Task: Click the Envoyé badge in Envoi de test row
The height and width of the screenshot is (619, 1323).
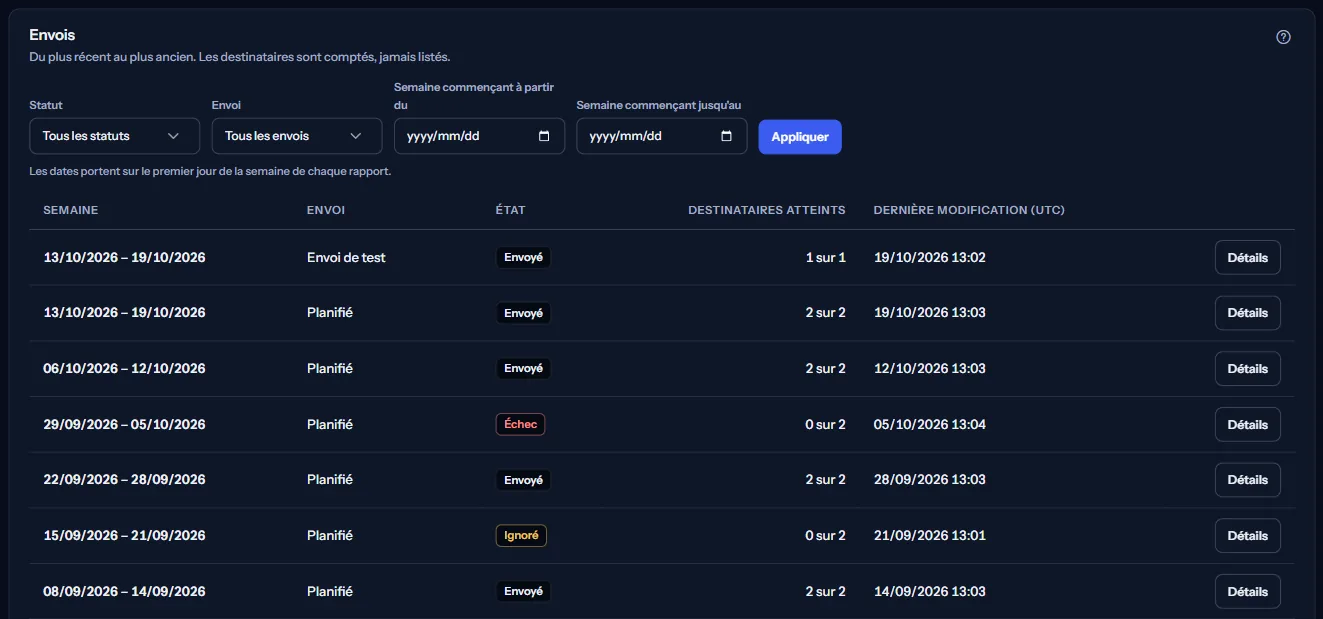Action: pyautogui.click(x=523, y=257)
